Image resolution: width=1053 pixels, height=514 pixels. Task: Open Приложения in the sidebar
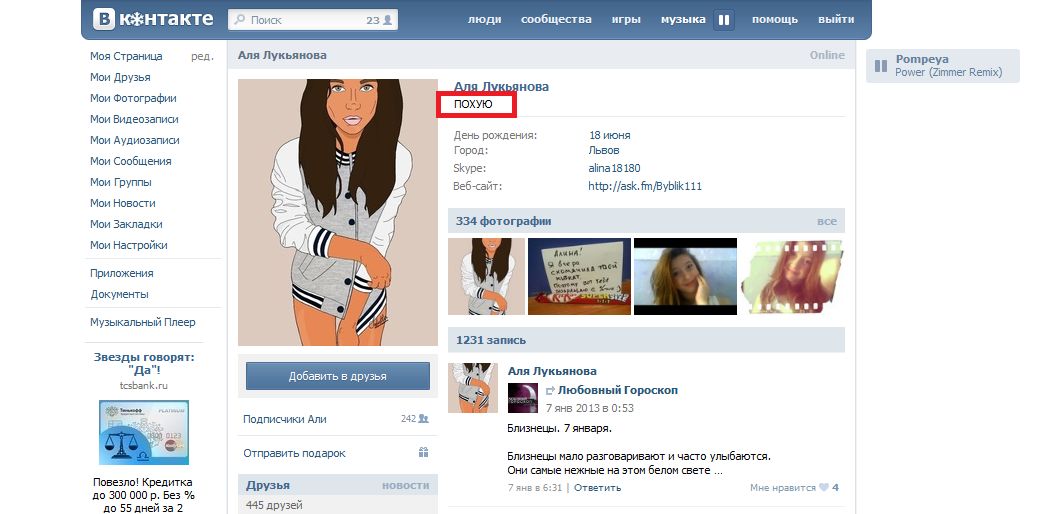pos(122,273)
